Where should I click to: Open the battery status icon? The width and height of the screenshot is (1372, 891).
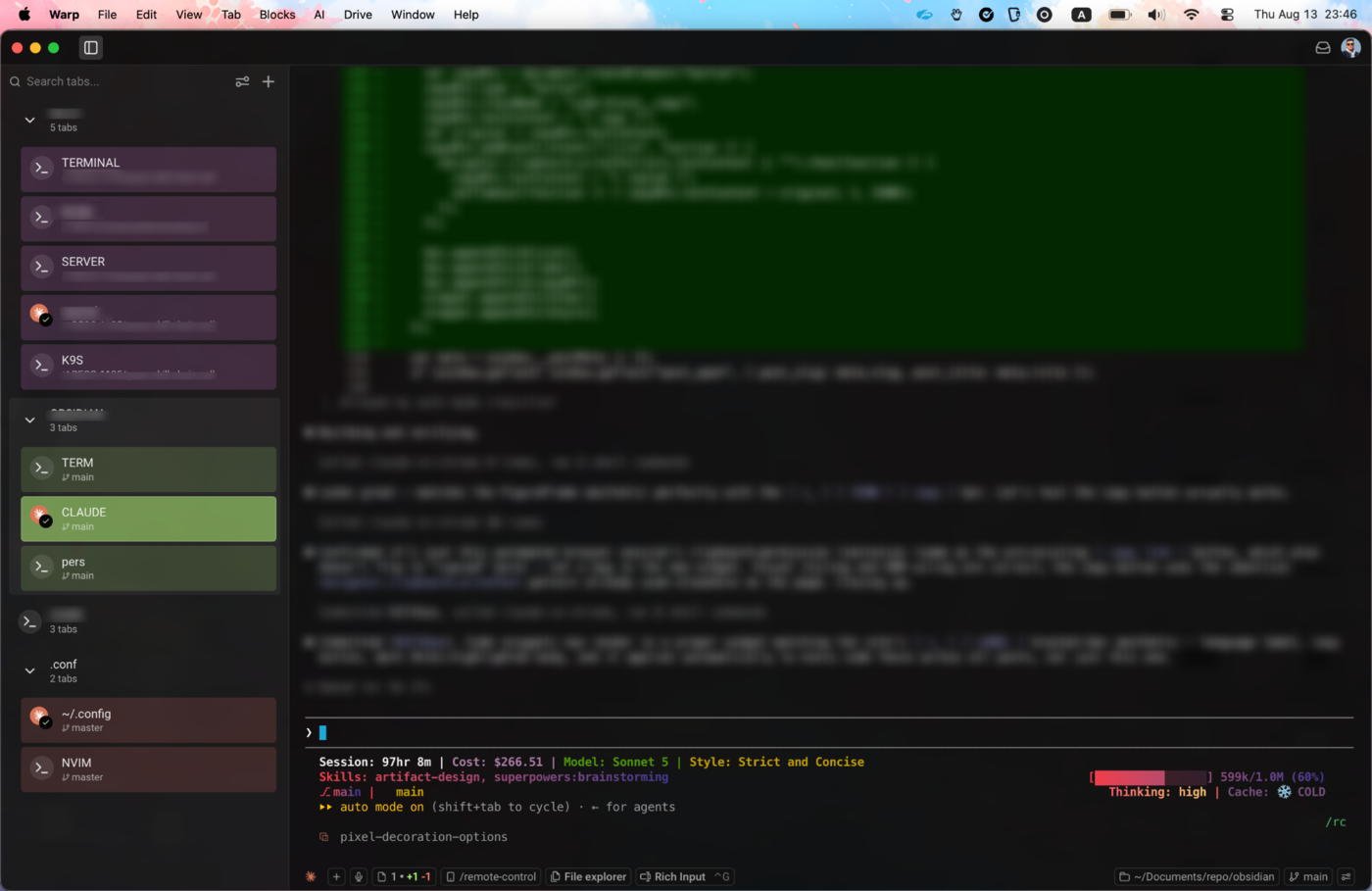pyautogui.click(x=1119, y=15)
